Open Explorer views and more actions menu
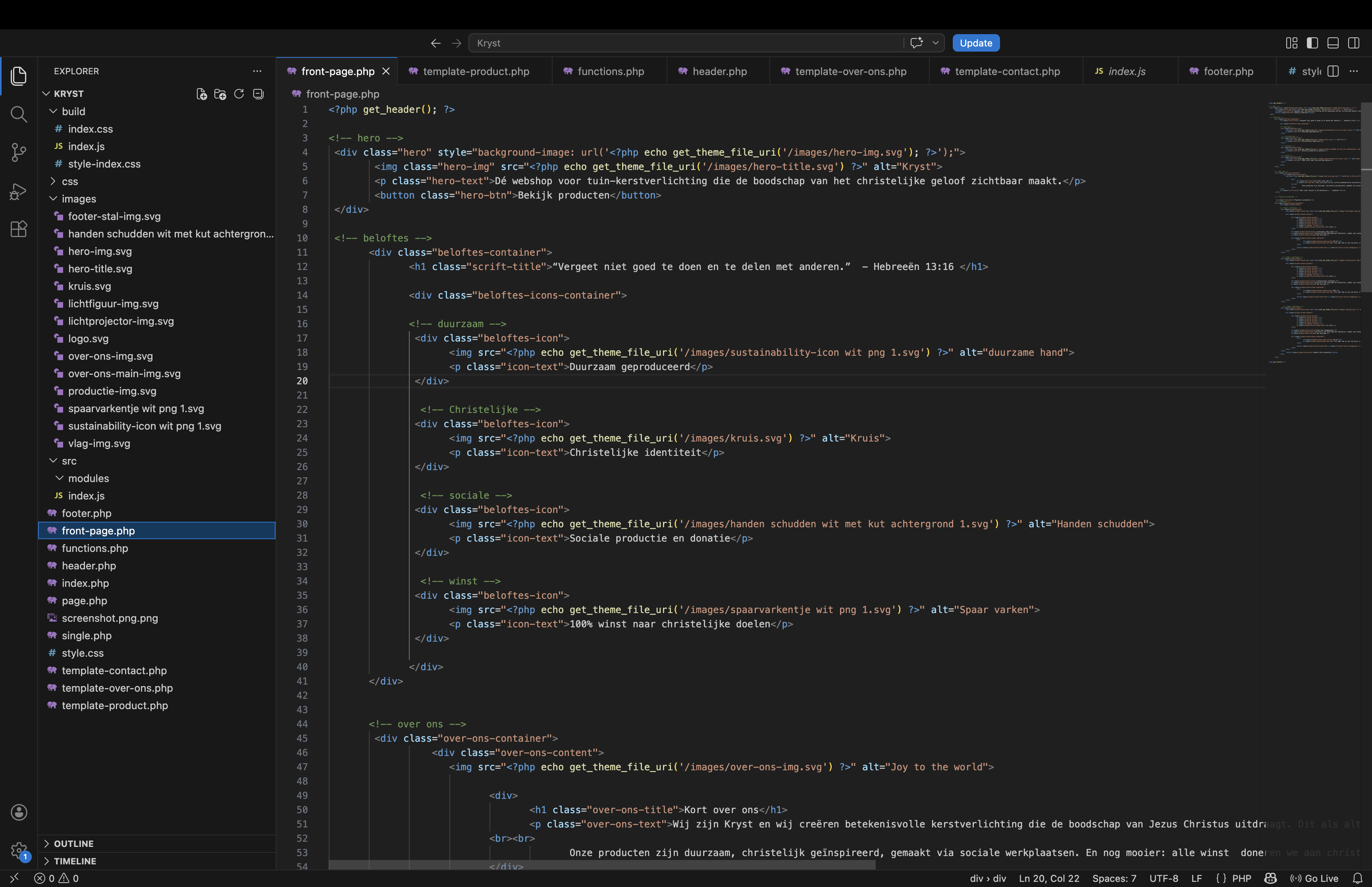The width and height of the screenshot is (1372, 887). 257,71
